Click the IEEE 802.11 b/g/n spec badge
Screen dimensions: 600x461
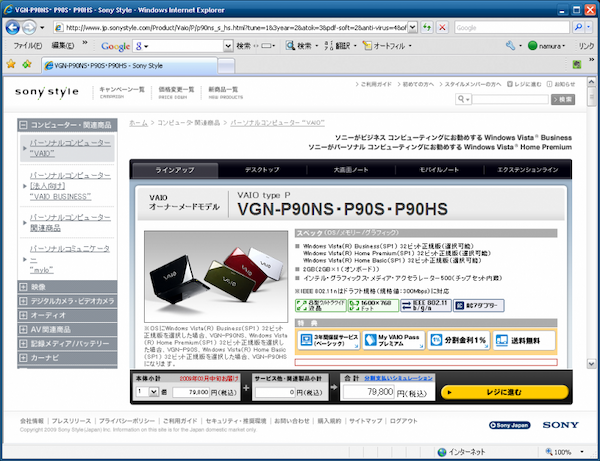(x=426, y=305)
